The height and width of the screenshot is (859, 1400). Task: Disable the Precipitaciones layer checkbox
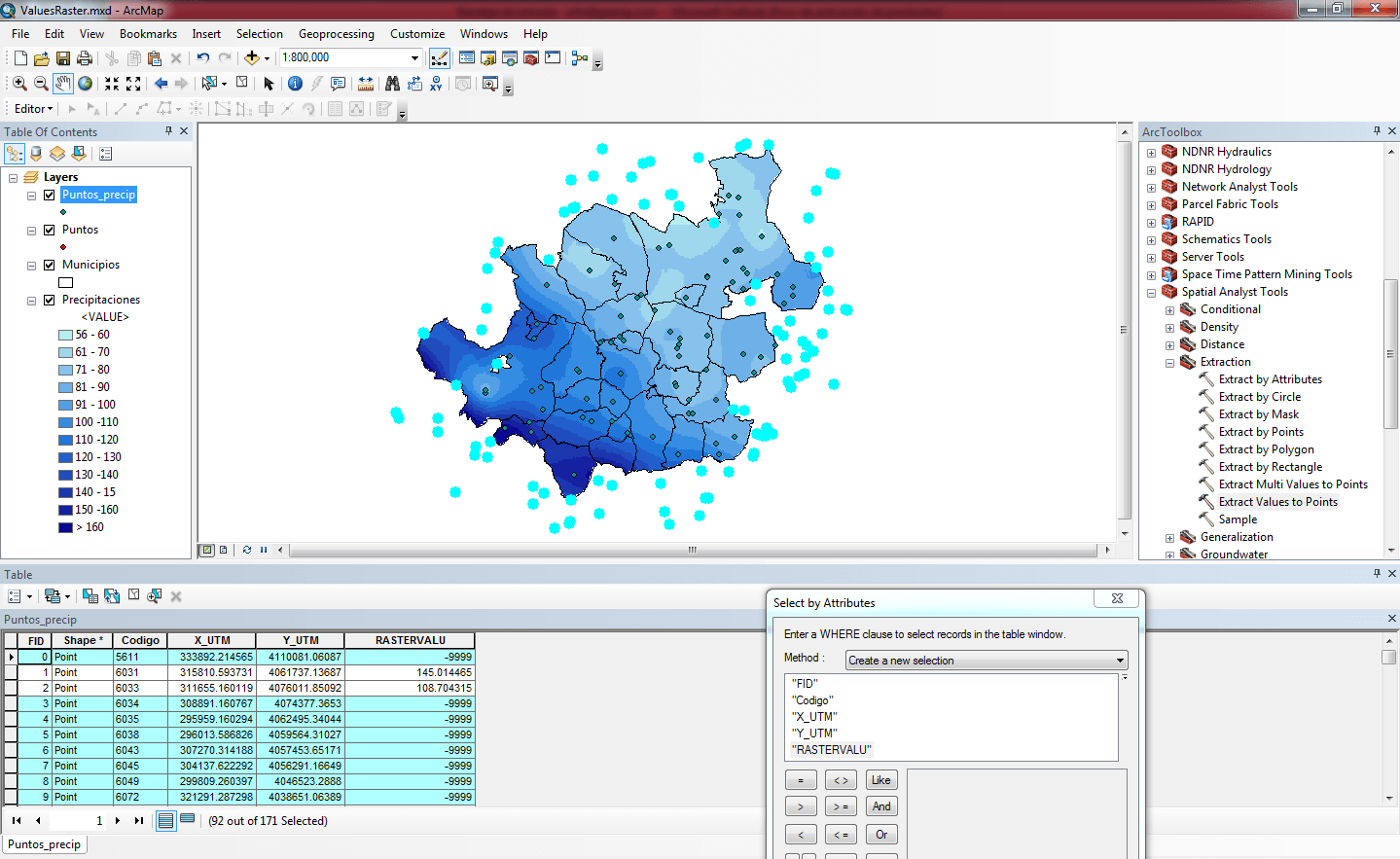coord(50,300)
